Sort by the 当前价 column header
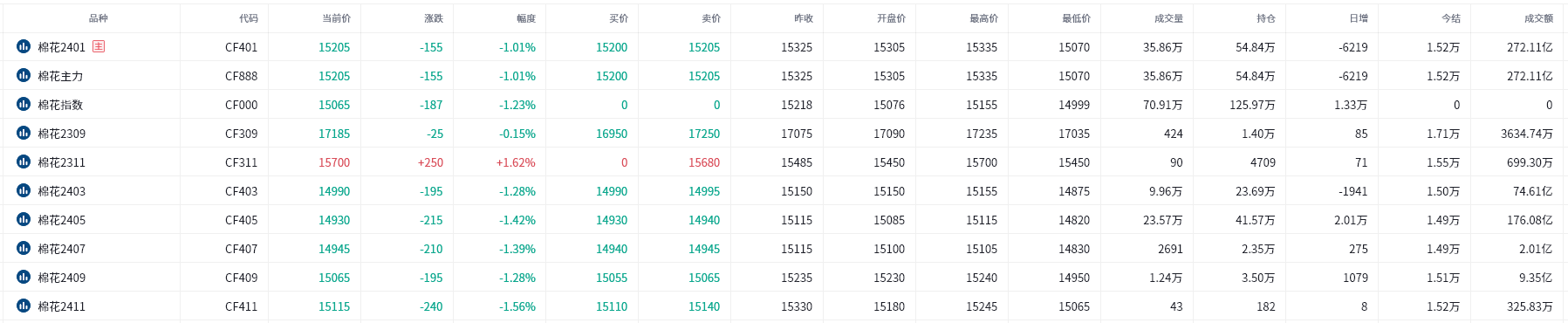1568x323 pixels. click(x=336, y=18)
